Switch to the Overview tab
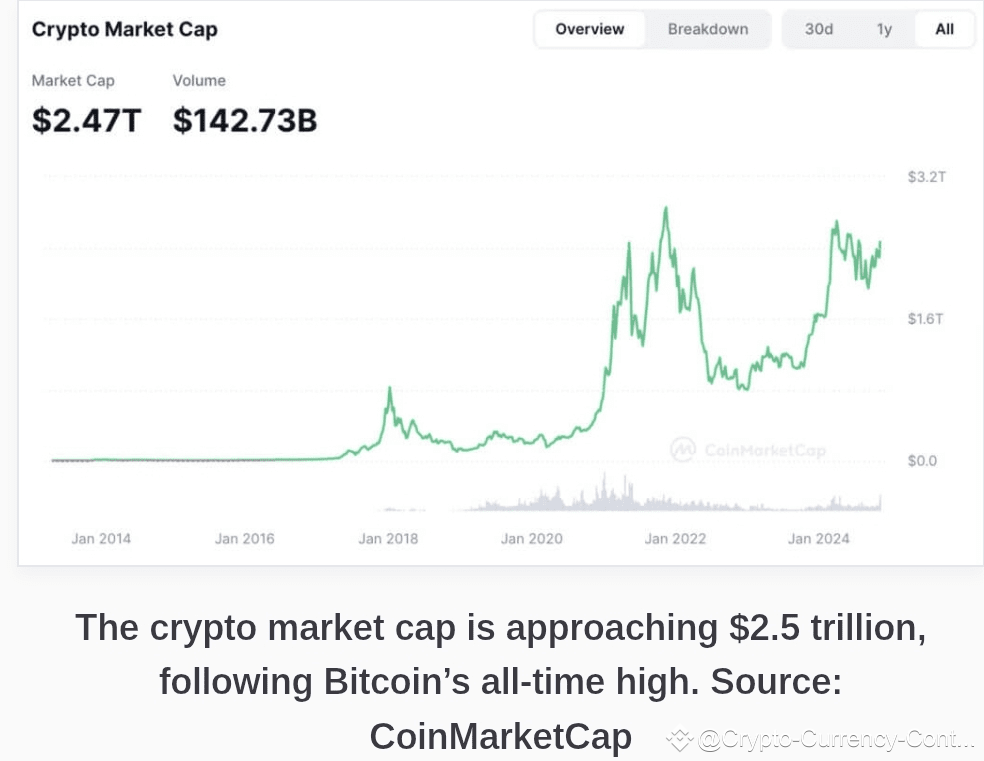984x761 pixels. 589,29
